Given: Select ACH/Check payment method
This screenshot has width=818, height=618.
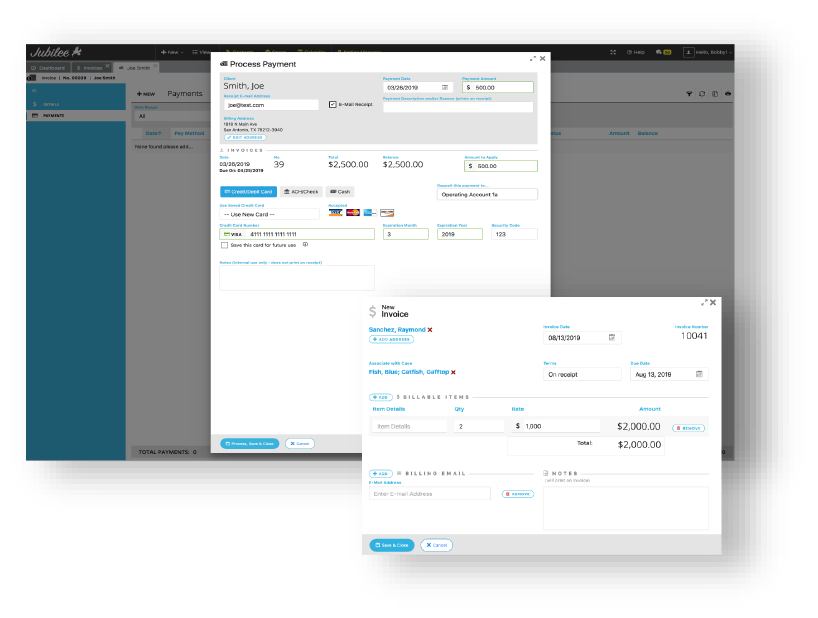Looking at the screenshot, I should [x=301, y=192].
